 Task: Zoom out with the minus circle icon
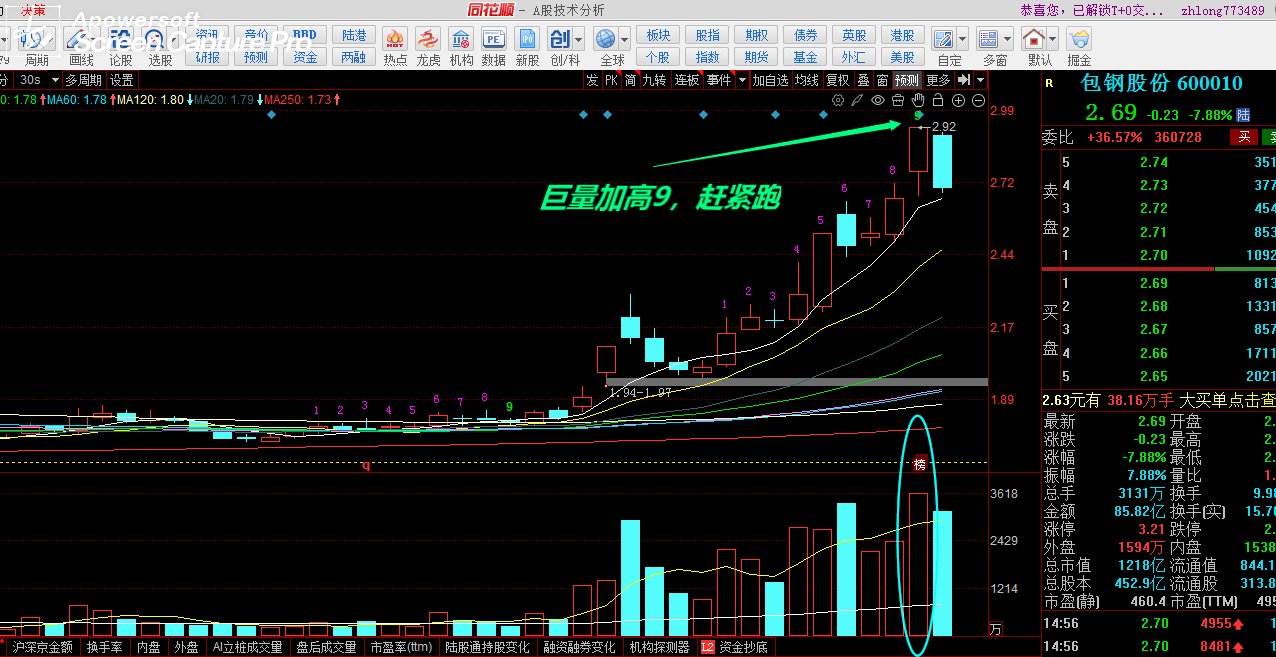click(978, 100)
